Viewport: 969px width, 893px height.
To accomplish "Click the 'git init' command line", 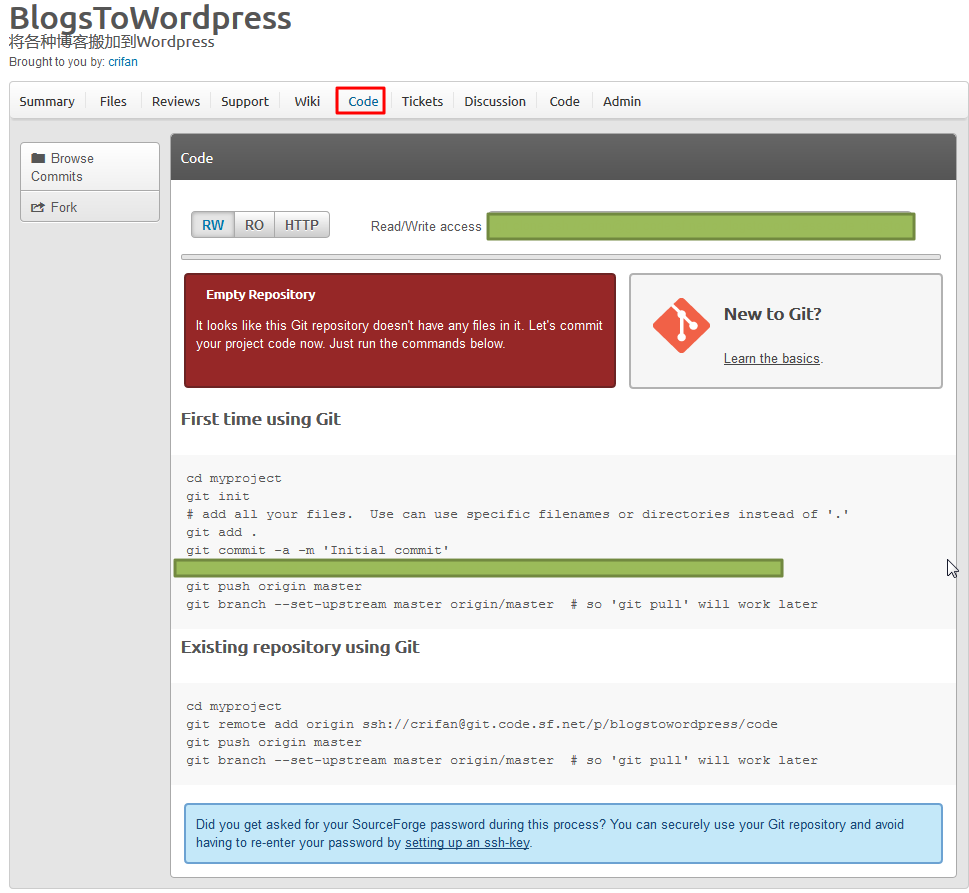I will coord(218,496).
